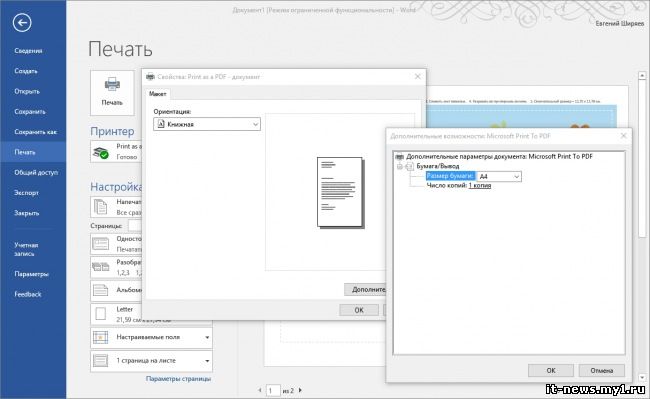Open Общий доступ in the sidebar
The image size is (650, 399).
[36, 172]
